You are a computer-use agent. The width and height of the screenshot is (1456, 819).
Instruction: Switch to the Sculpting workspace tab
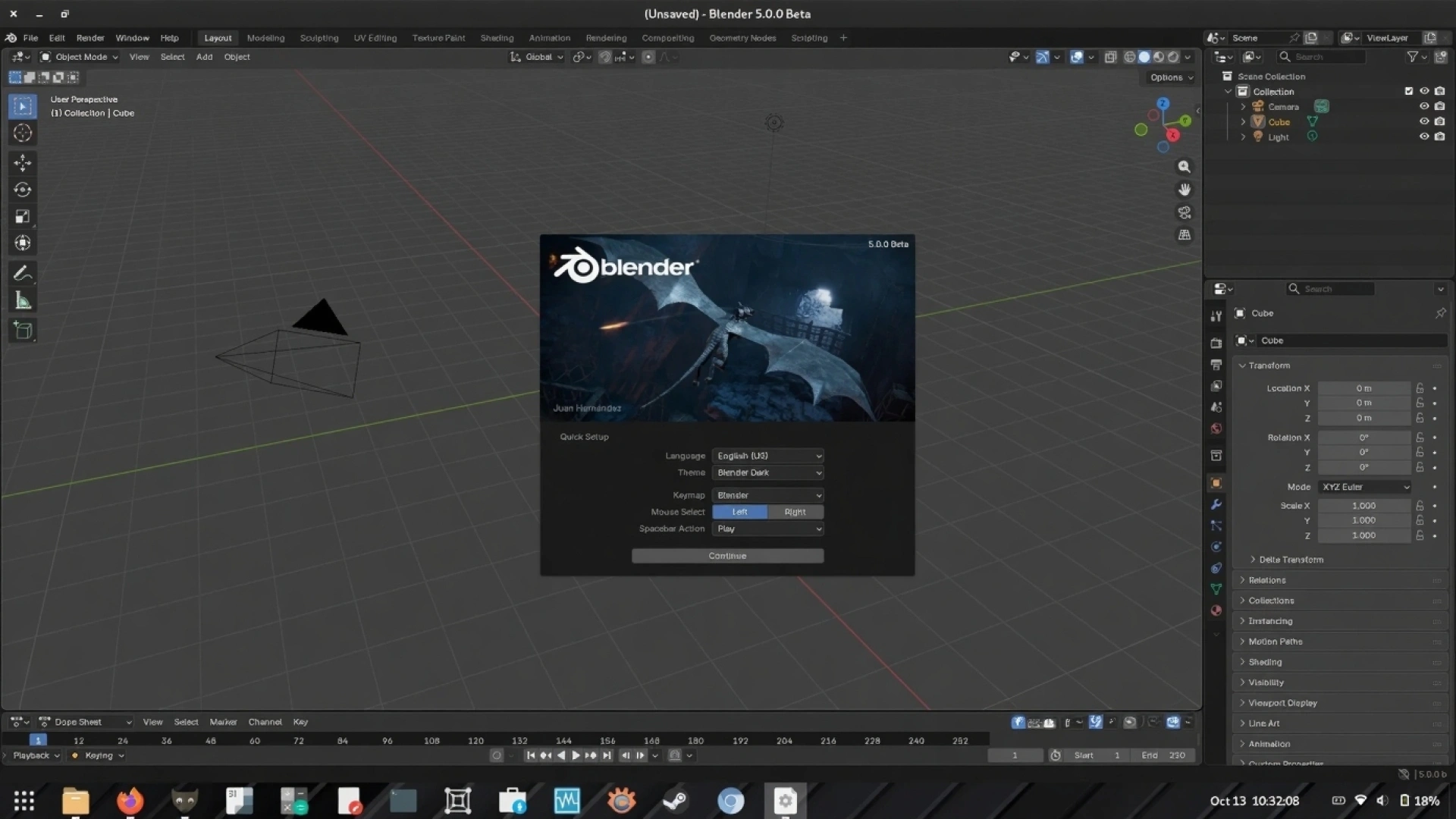click(x=318, y=38)
